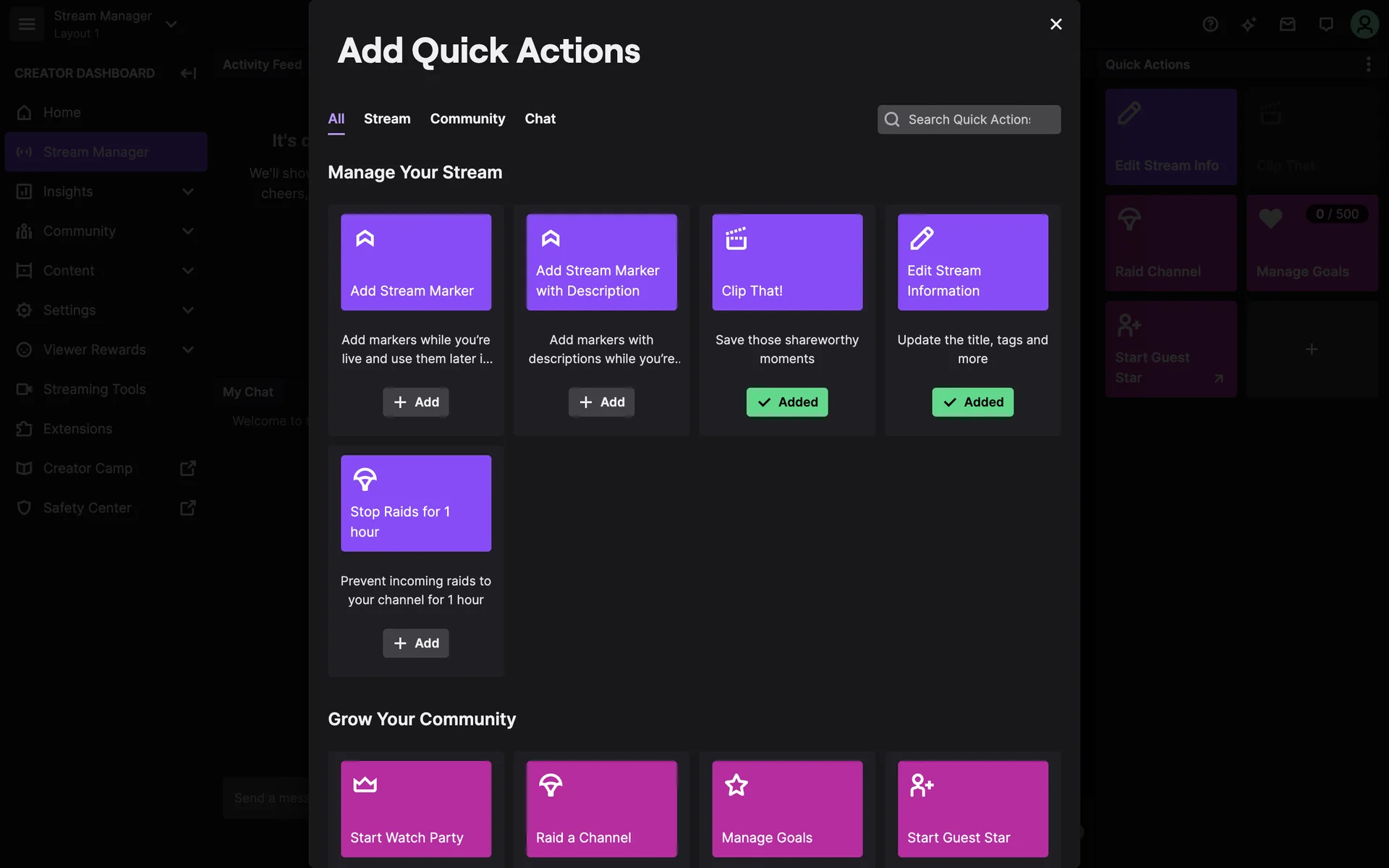Click the Raid a Channel tile

pyautogui.click(x=601, y=809)
